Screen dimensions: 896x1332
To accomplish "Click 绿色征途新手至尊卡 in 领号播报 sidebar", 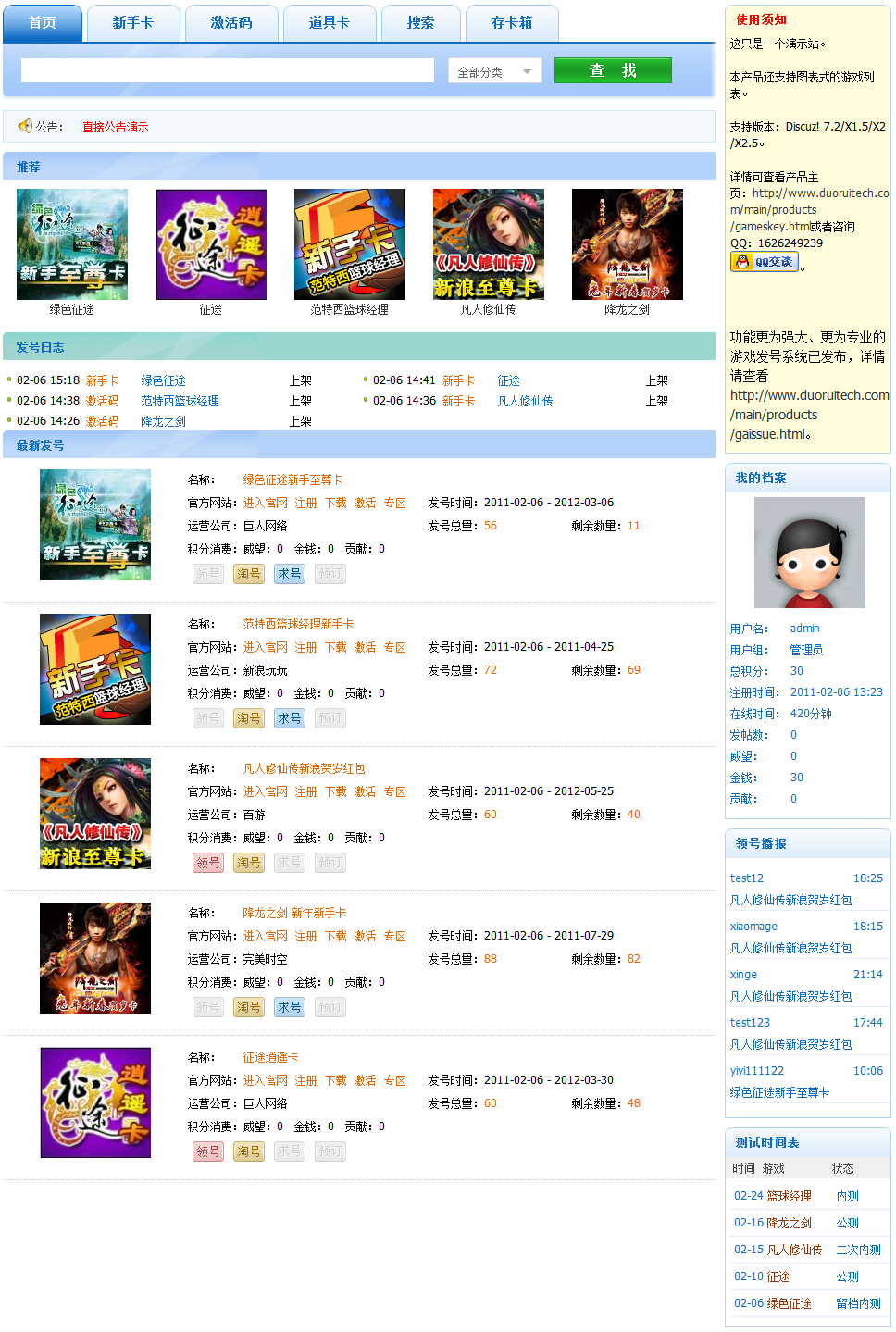I will click(779, 1092).
